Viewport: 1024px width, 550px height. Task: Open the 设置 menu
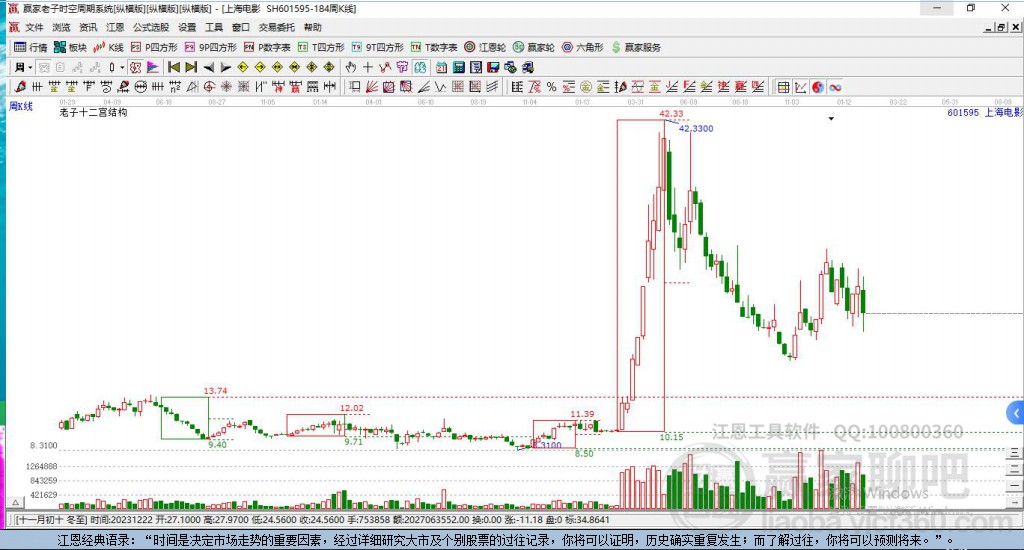click(187, 27)
